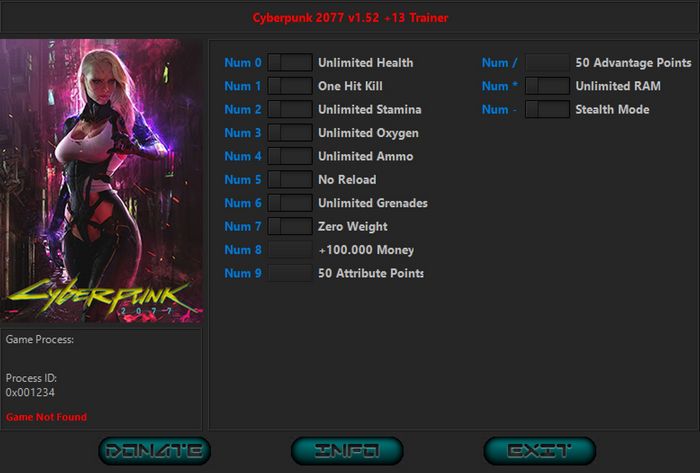700x473 pixels.
Task: Click the Num 1 hotkey label
Action: pyautogui.click(x=243, y=86)
